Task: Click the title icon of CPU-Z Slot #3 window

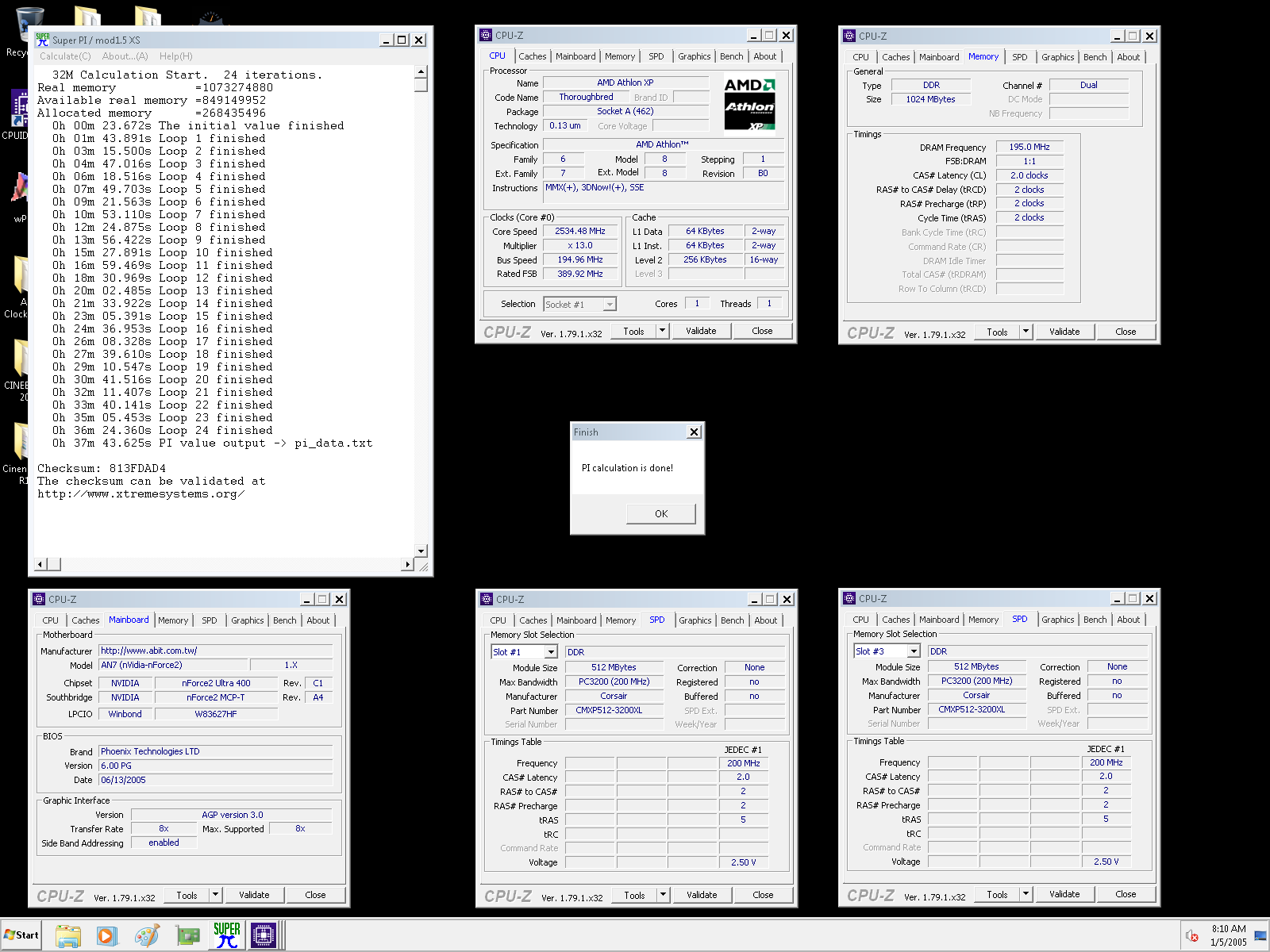Action: coord(849,598)
